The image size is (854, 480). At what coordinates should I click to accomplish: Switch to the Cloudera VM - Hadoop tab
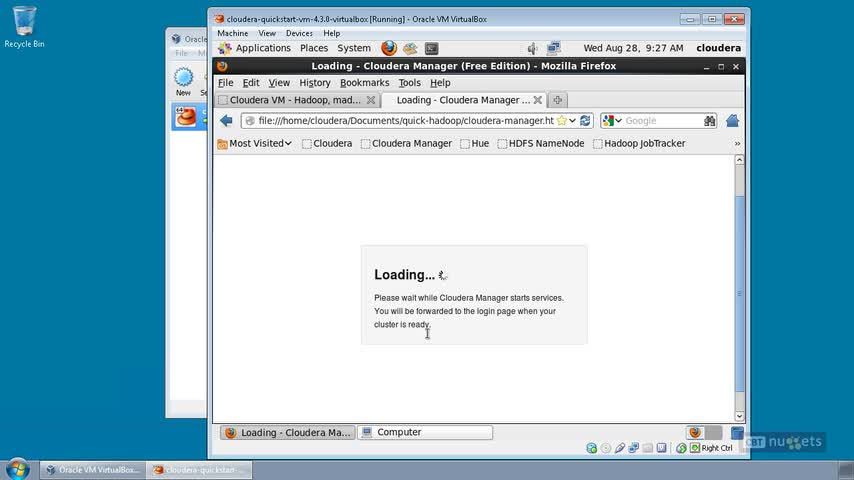pos(297,100)
